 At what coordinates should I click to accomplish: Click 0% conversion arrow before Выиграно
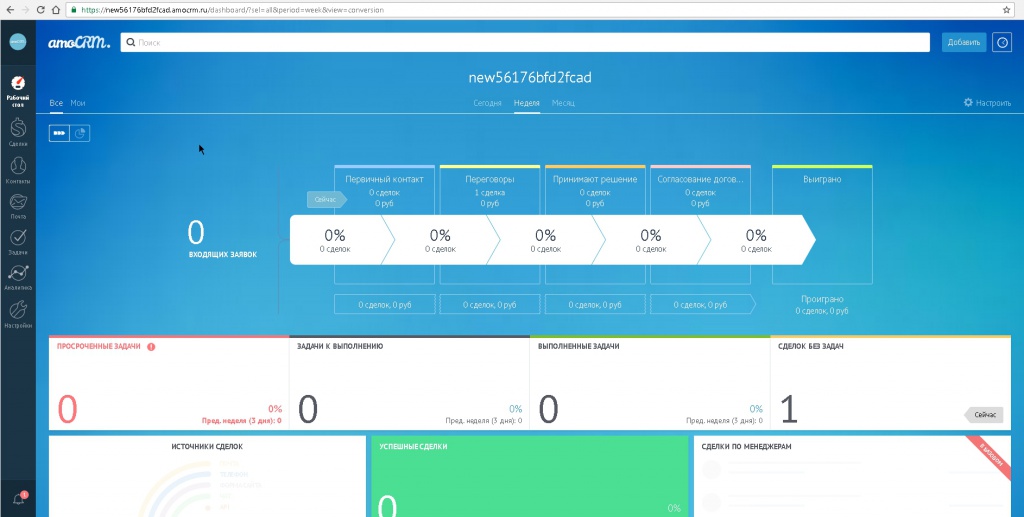(756, 240)
